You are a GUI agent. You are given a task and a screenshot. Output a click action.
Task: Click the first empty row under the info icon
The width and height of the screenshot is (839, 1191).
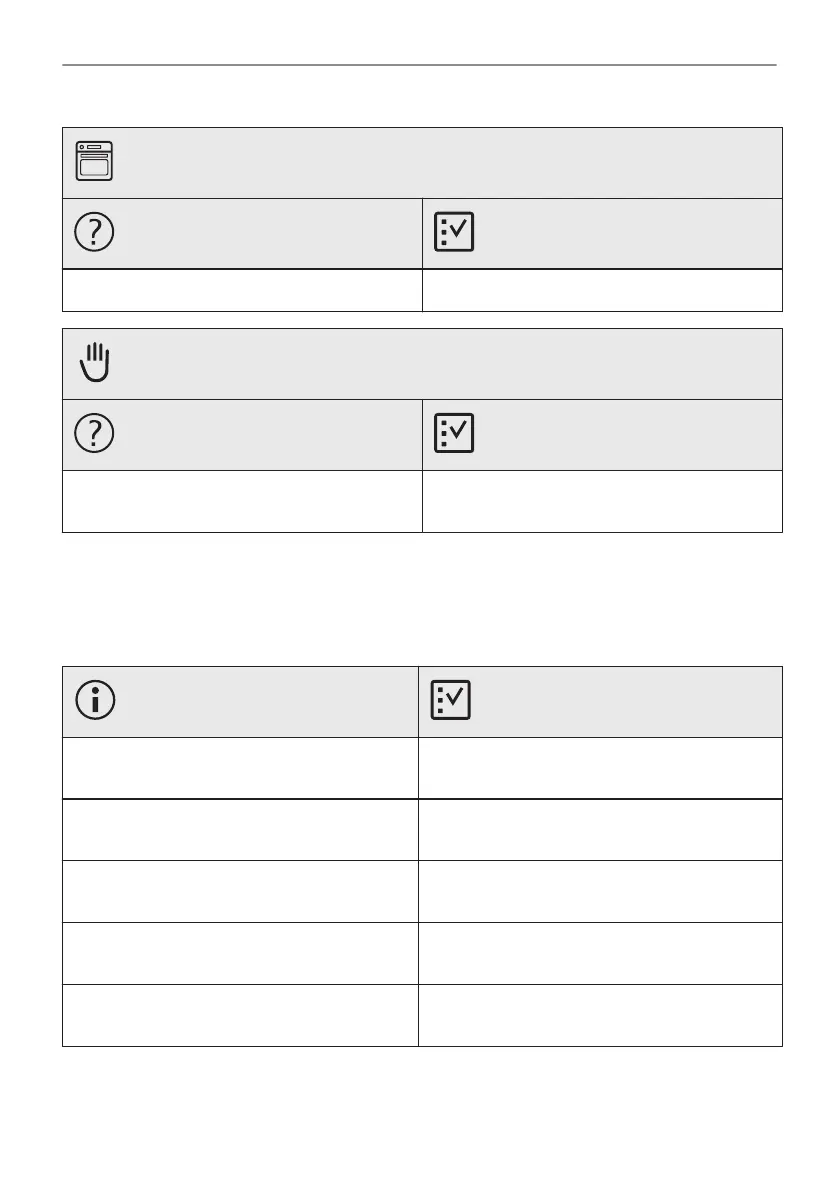(x=240, y=768)
